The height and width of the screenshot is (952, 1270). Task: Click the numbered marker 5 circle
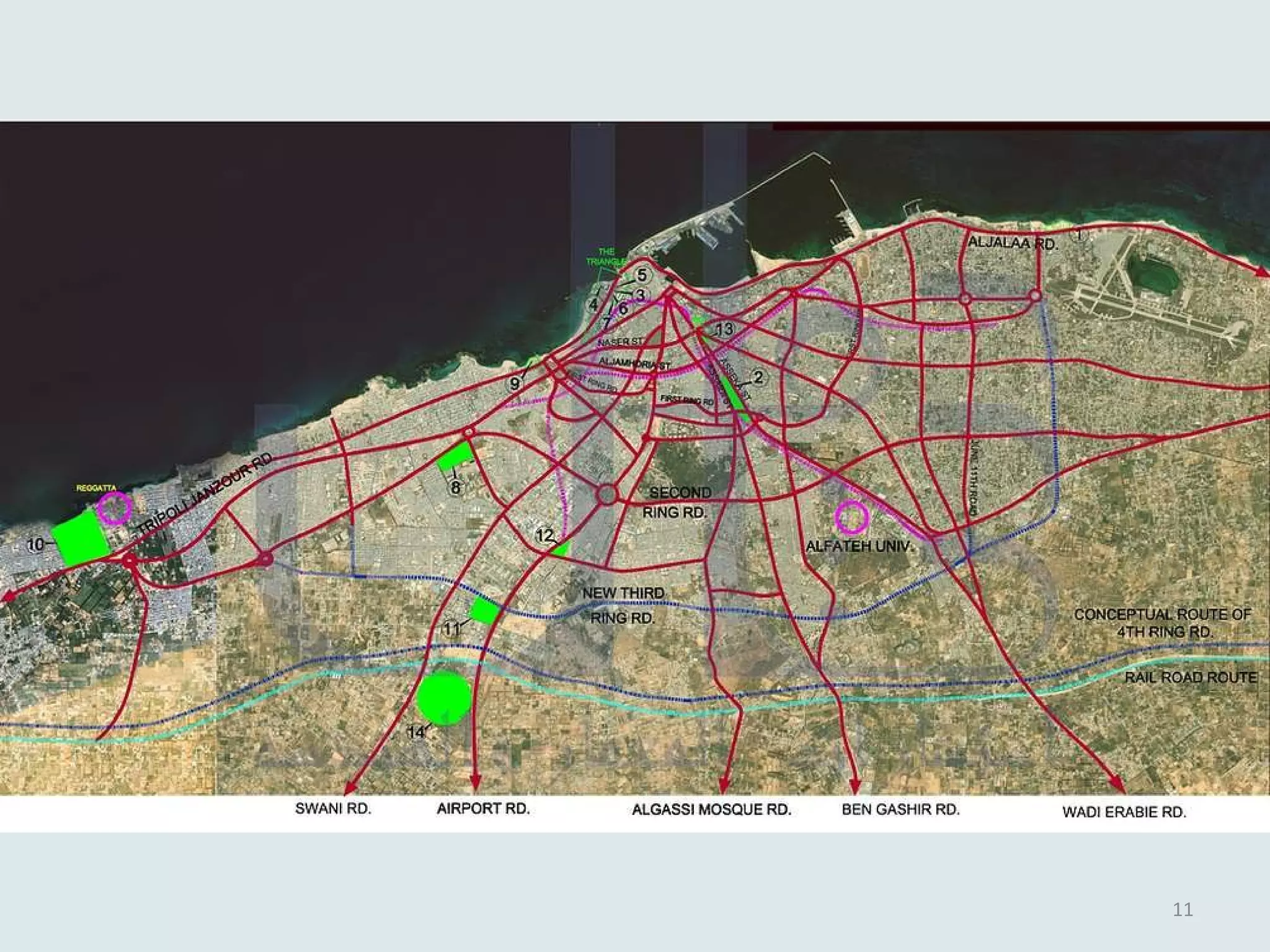(642, 275)
